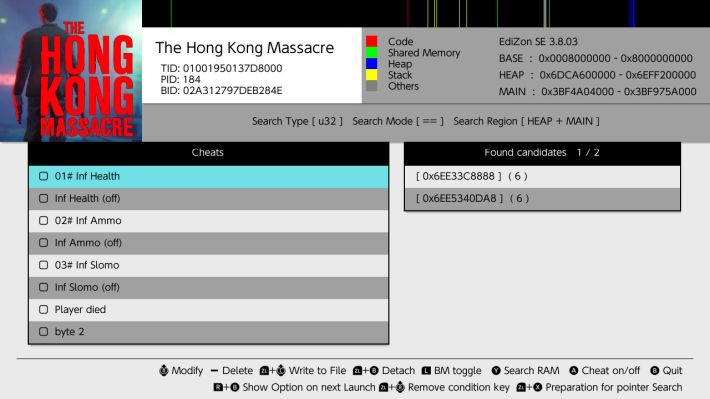Click the red Code legend color swatch

point(372,41)
